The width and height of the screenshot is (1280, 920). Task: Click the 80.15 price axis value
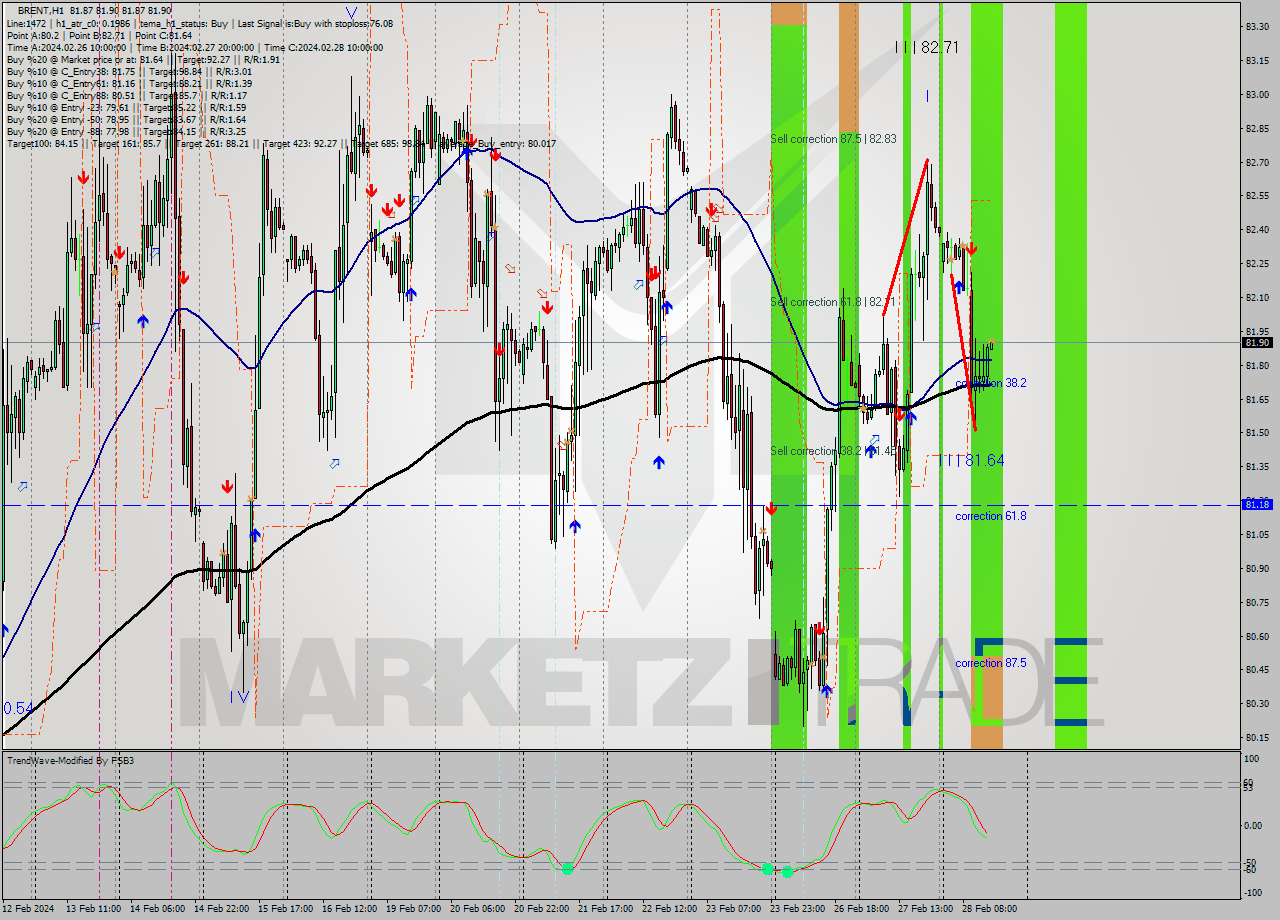coord(1257,738)
